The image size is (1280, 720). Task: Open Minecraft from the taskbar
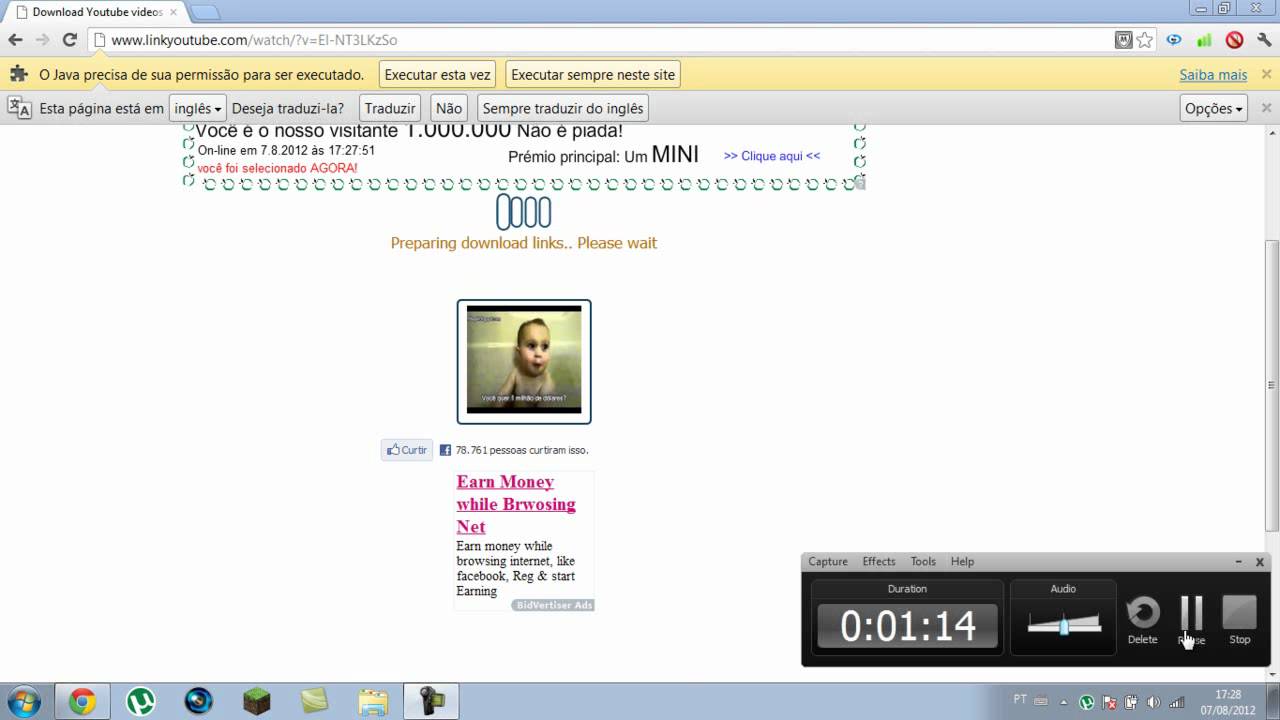click(257, 702)
